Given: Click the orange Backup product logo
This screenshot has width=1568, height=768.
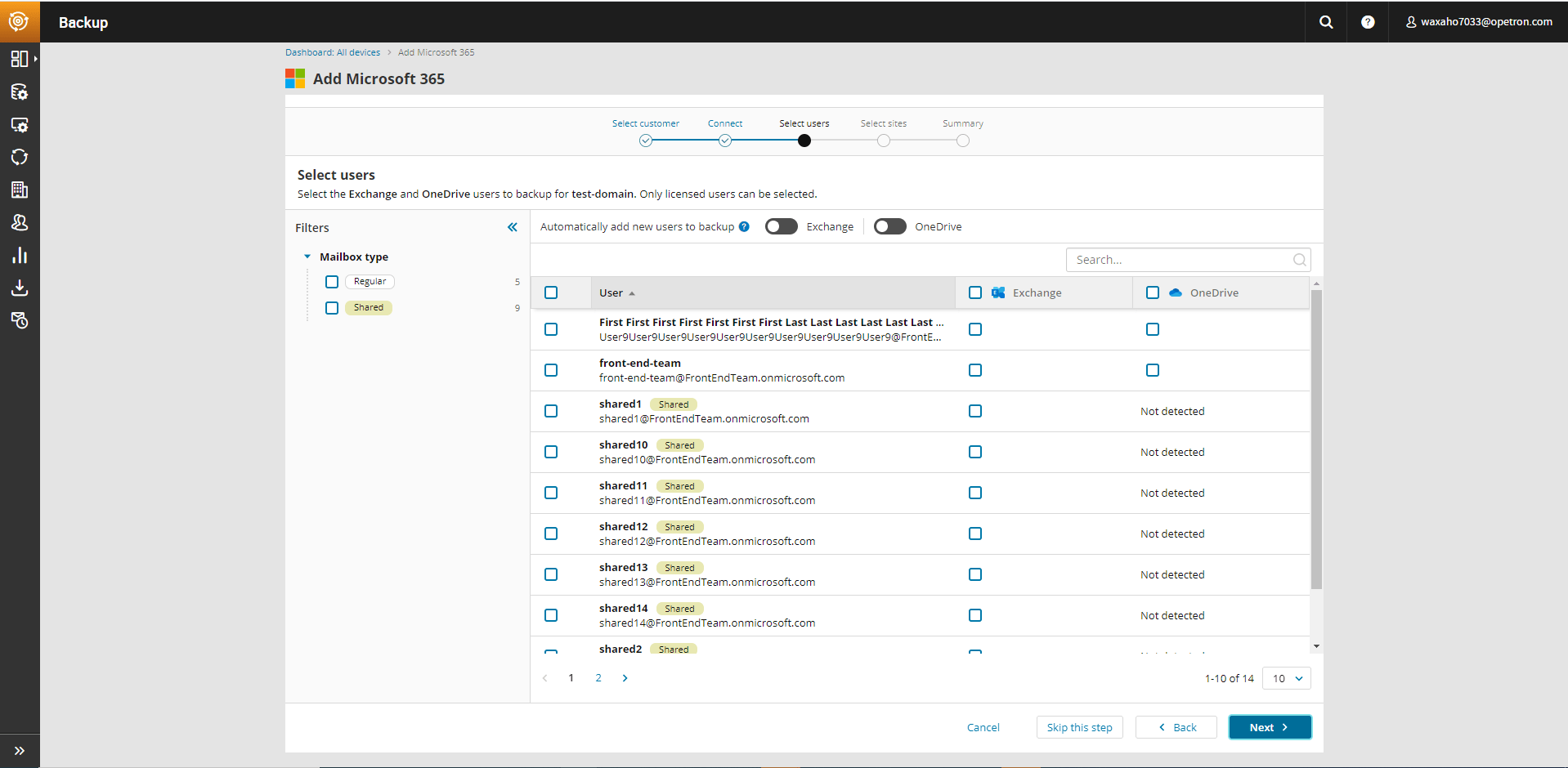Looking at the screenshot, I should click(19, 21).
